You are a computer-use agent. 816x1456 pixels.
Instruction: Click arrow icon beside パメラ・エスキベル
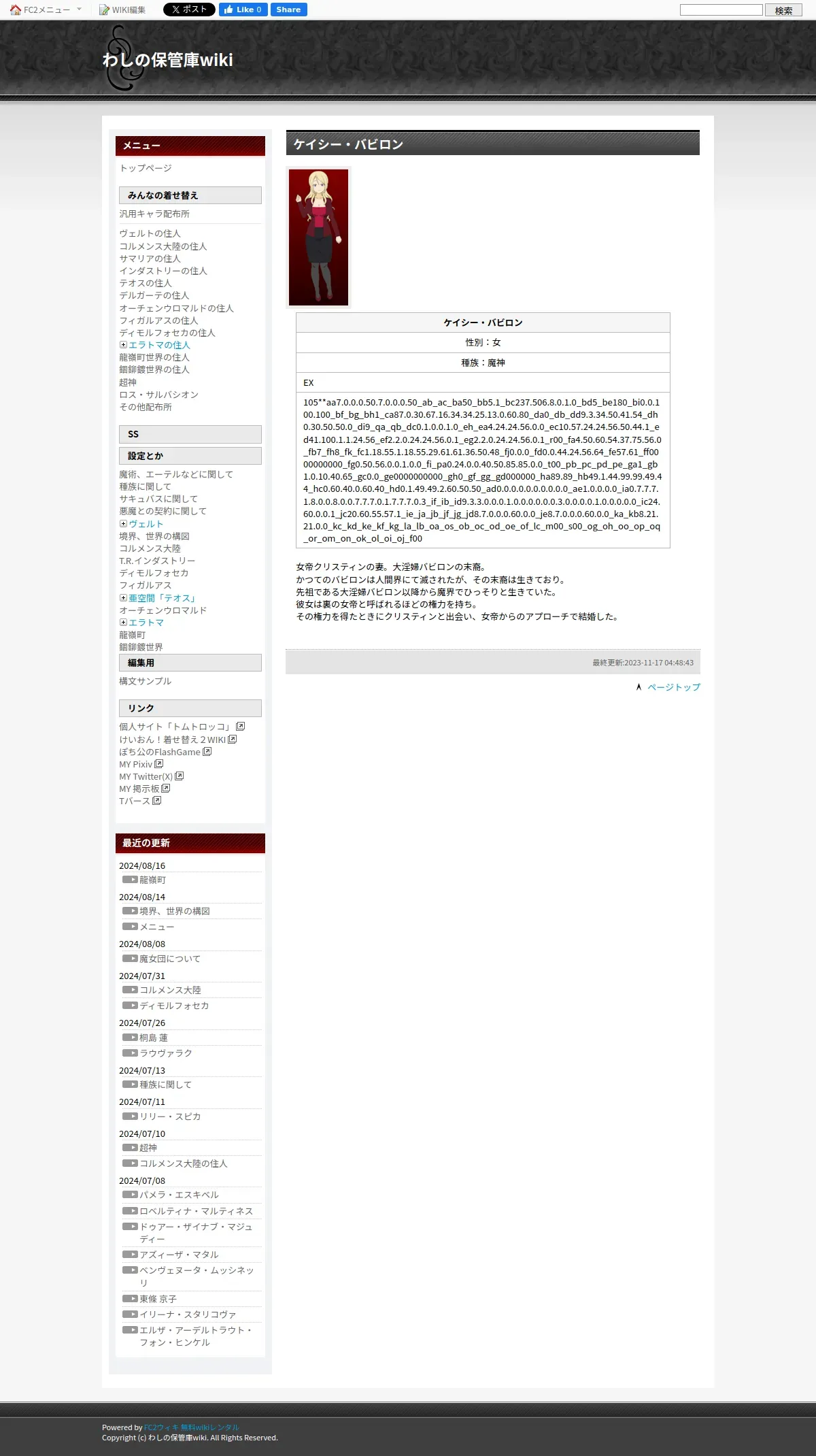pyautogui.click(x=130, y=1195)
